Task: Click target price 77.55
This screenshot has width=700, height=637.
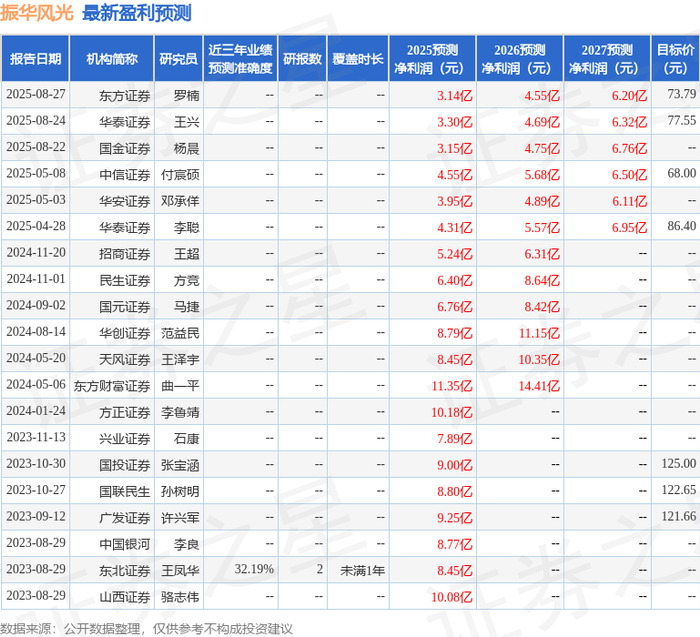Action: point(682,121)
